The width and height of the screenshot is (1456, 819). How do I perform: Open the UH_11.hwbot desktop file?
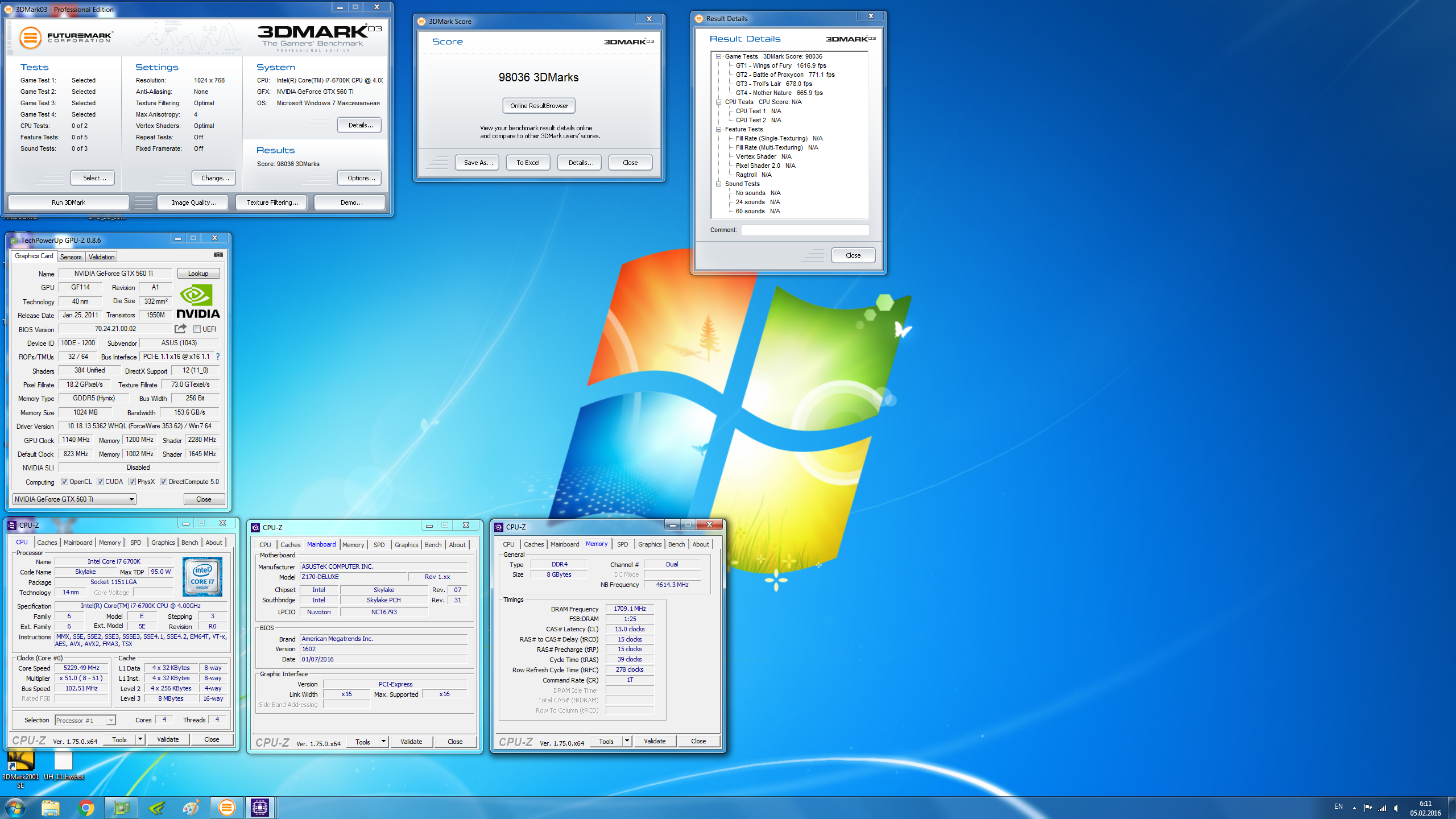coord(64,766)
